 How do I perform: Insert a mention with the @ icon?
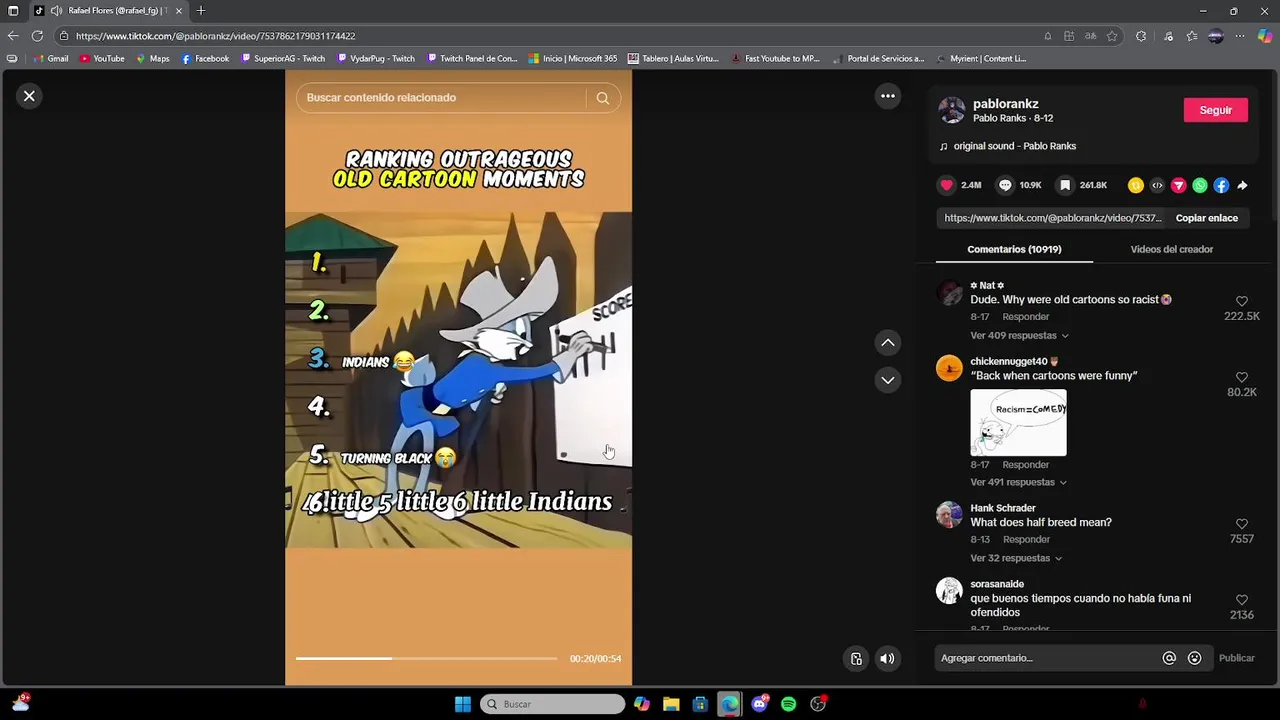point(1168,658)
